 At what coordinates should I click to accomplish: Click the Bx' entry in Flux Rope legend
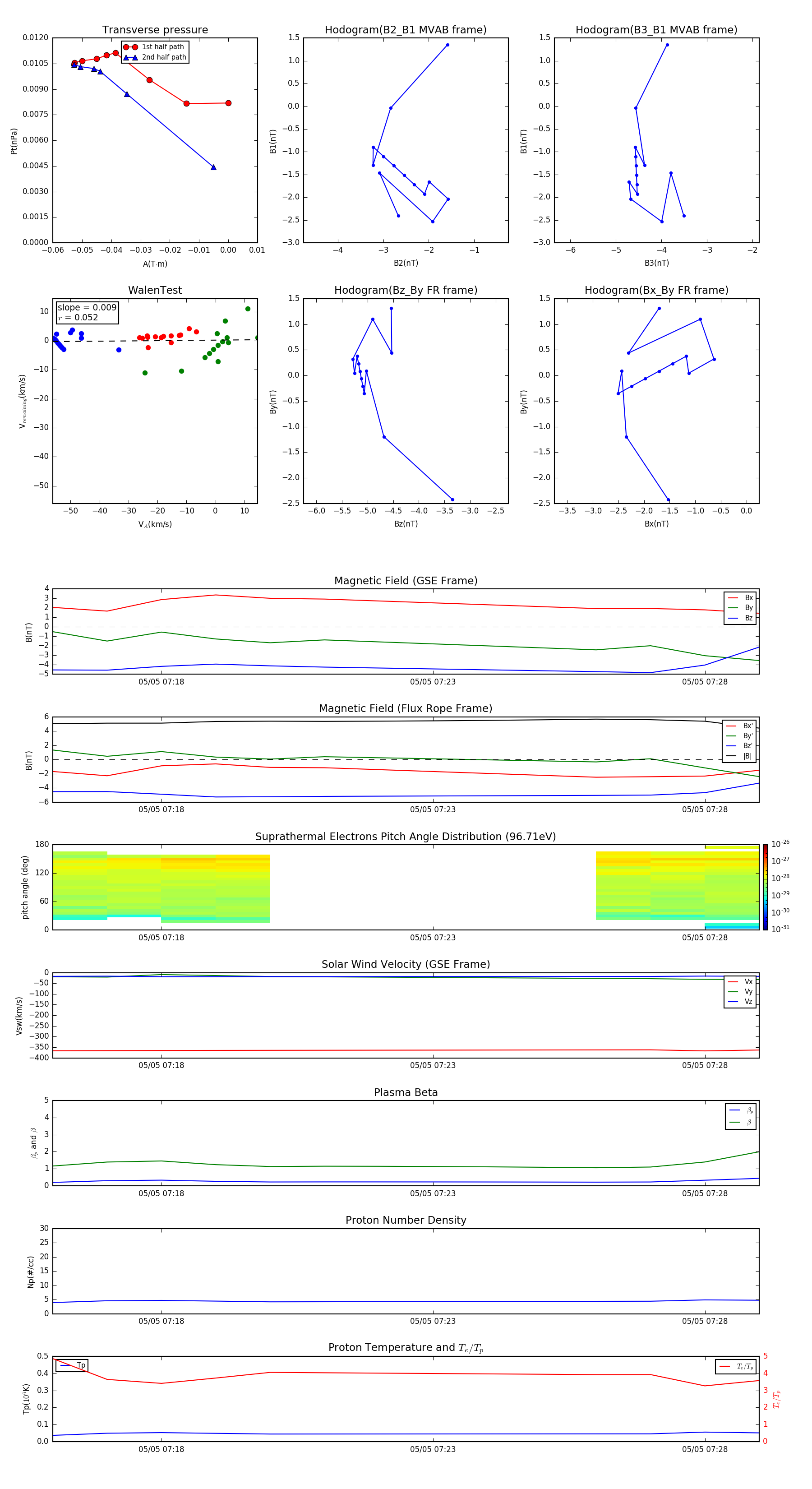pyautogui.click(x=739, y=726)
